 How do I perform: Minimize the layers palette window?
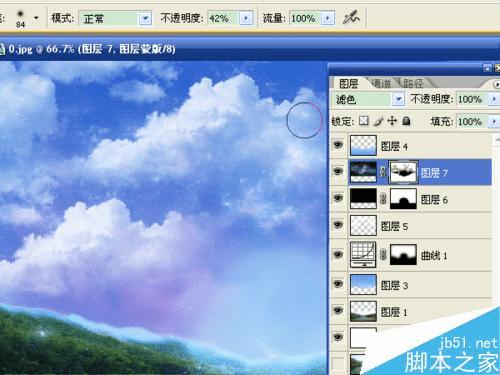pyautogui.click(x=487, y=68)
